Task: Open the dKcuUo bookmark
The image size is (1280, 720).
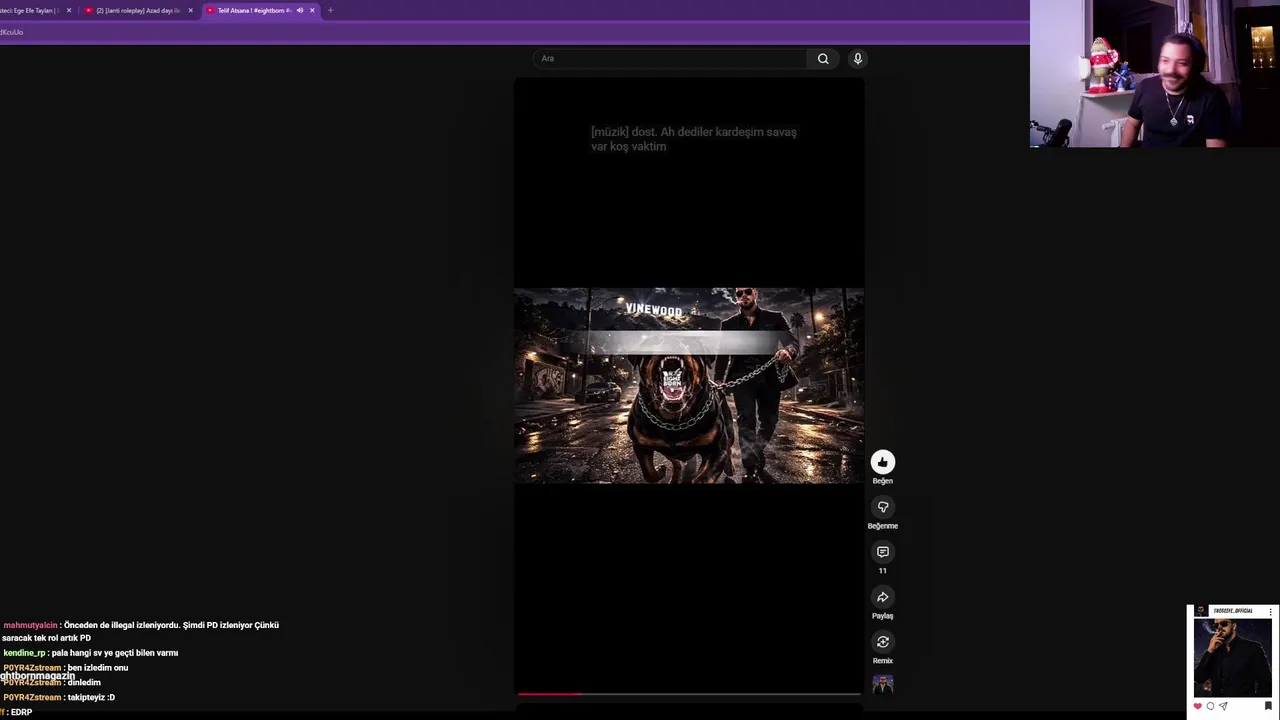Action: coord(12,32)
